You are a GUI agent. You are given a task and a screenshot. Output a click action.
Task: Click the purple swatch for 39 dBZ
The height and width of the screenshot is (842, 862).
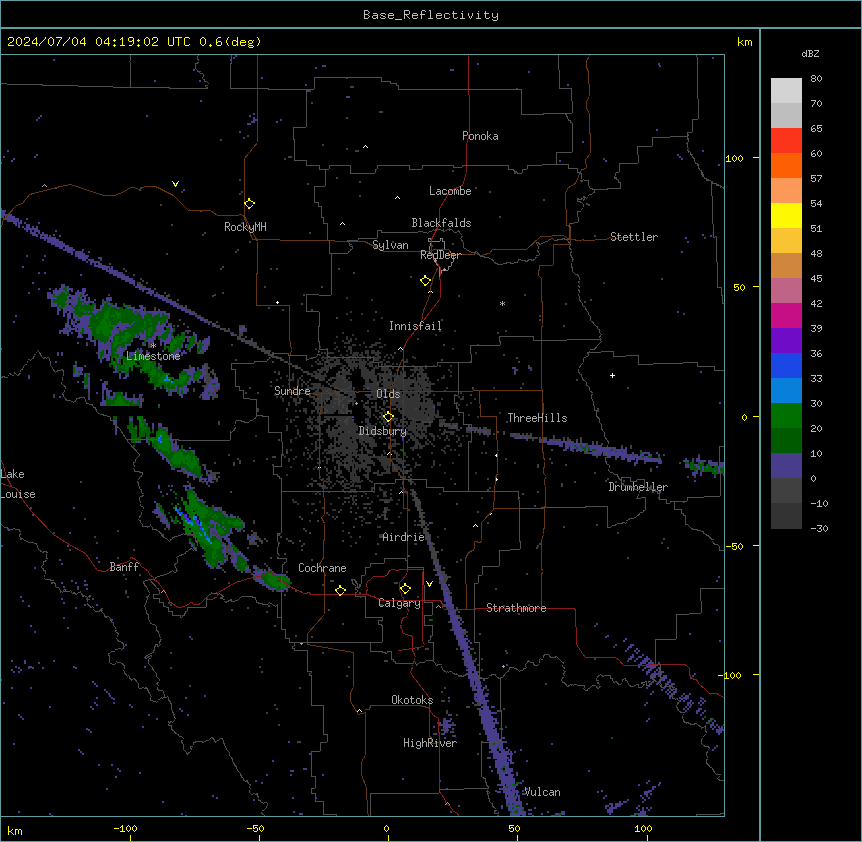[x=786, y=340]
